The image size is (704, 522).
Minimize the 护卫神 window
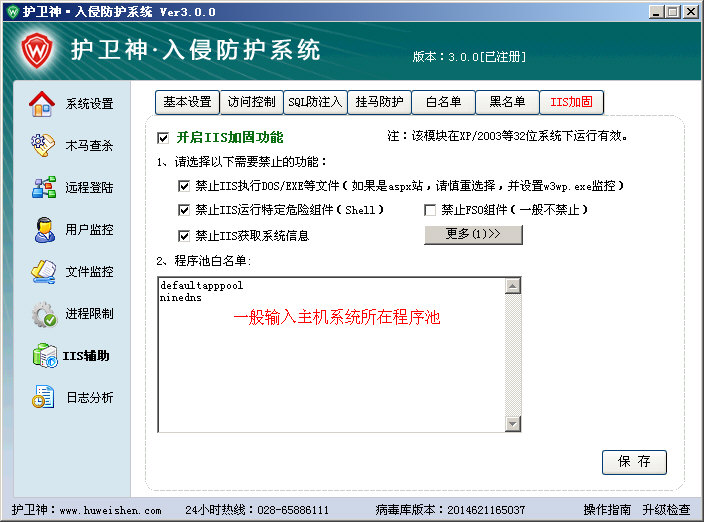(x=656, y=12)
